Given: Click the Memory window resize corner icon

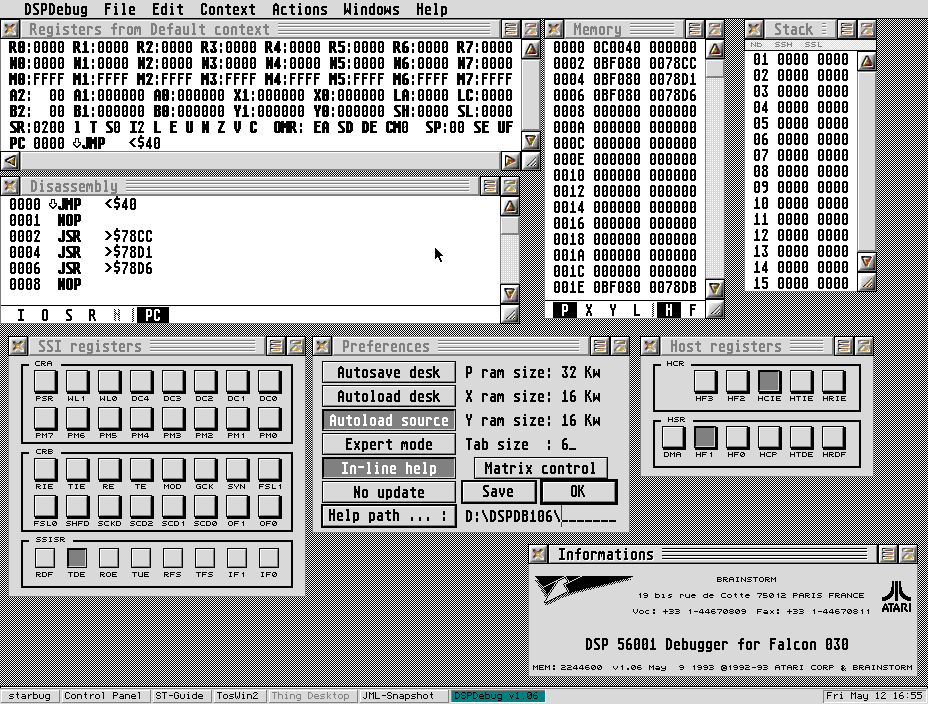Looking at the screenshot, I should (x=715, y=309).
